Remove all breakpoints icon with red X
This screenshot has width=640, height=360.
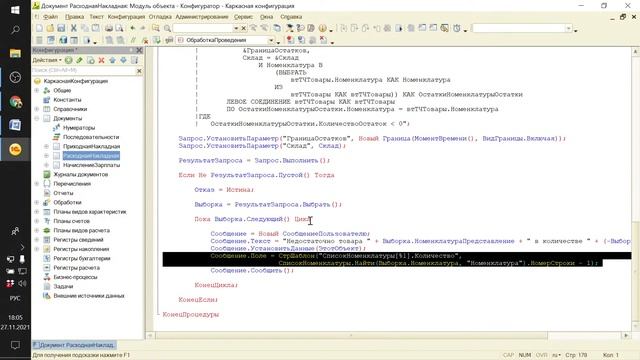(323, 40)
